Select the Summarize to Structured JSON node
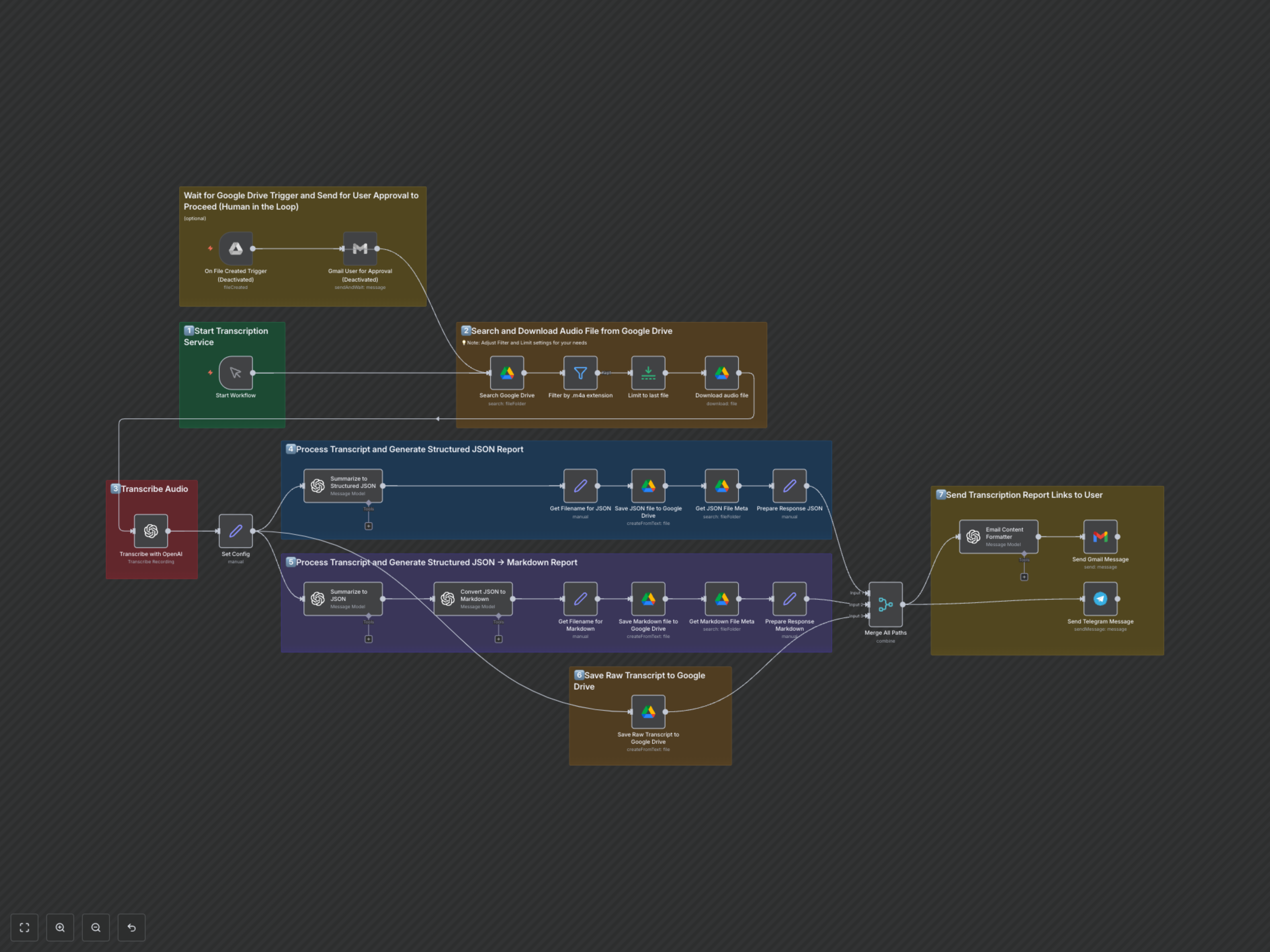Screen dimensions: 1270x952 (343, 486)
